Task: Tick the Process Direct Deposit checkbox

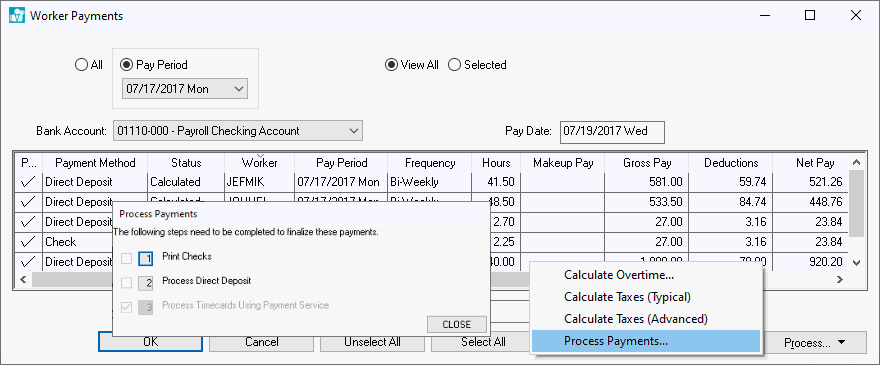Action: (127, 282)
